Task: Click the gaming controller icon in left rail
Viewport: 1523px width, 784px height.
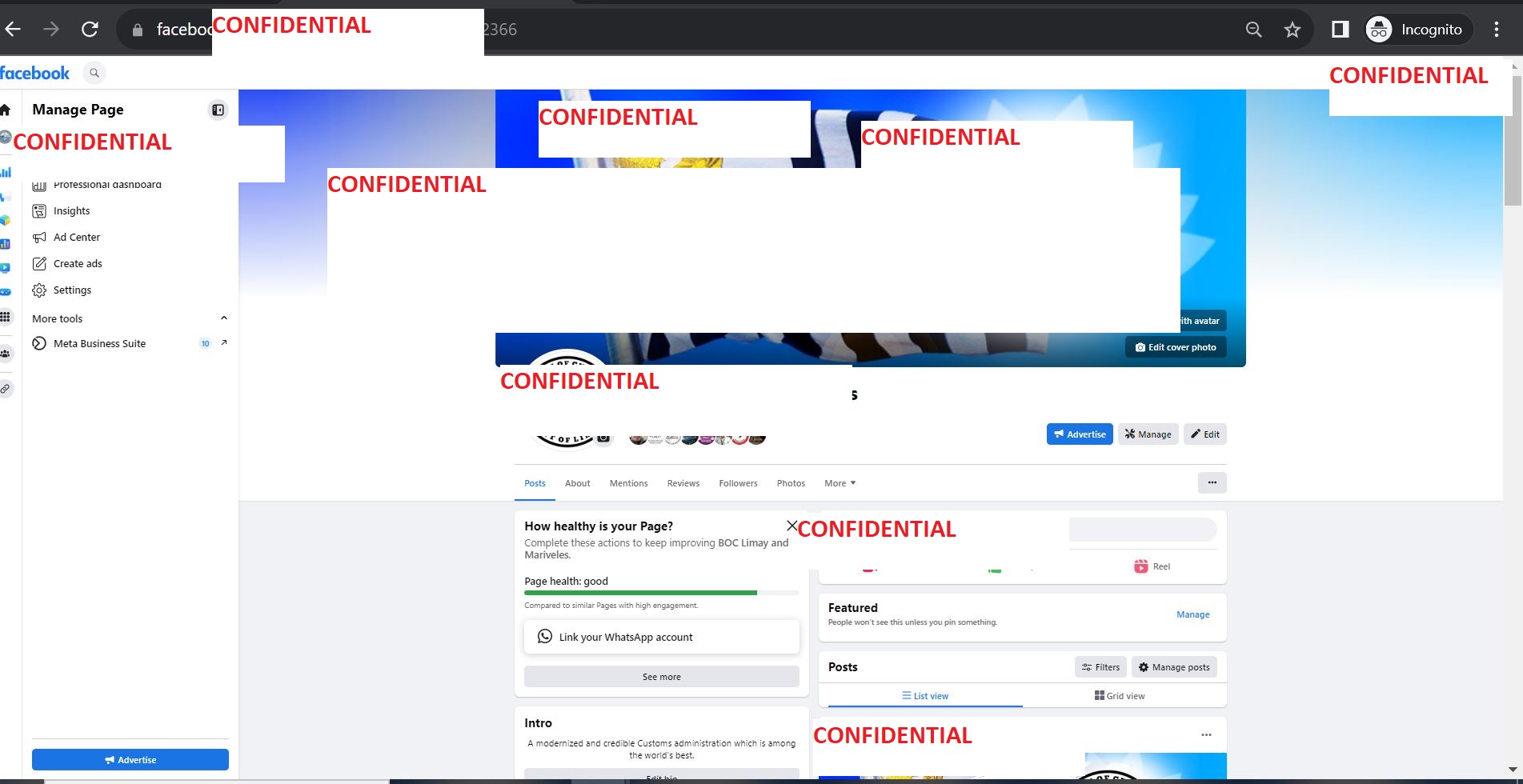Action: (x=6, y=292)
